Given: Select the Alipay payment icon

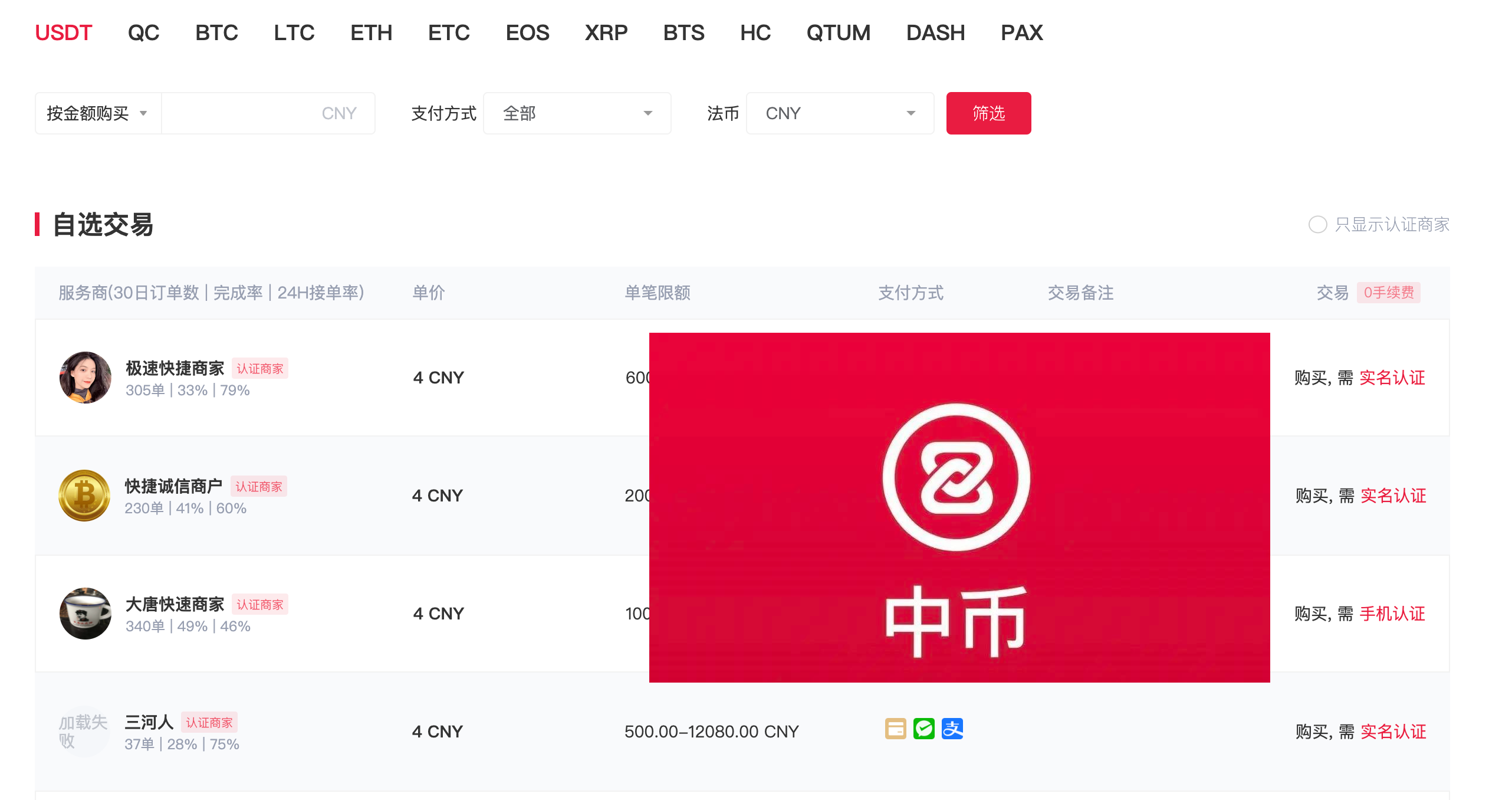Looking at the screenshot, I should [952, 729].
